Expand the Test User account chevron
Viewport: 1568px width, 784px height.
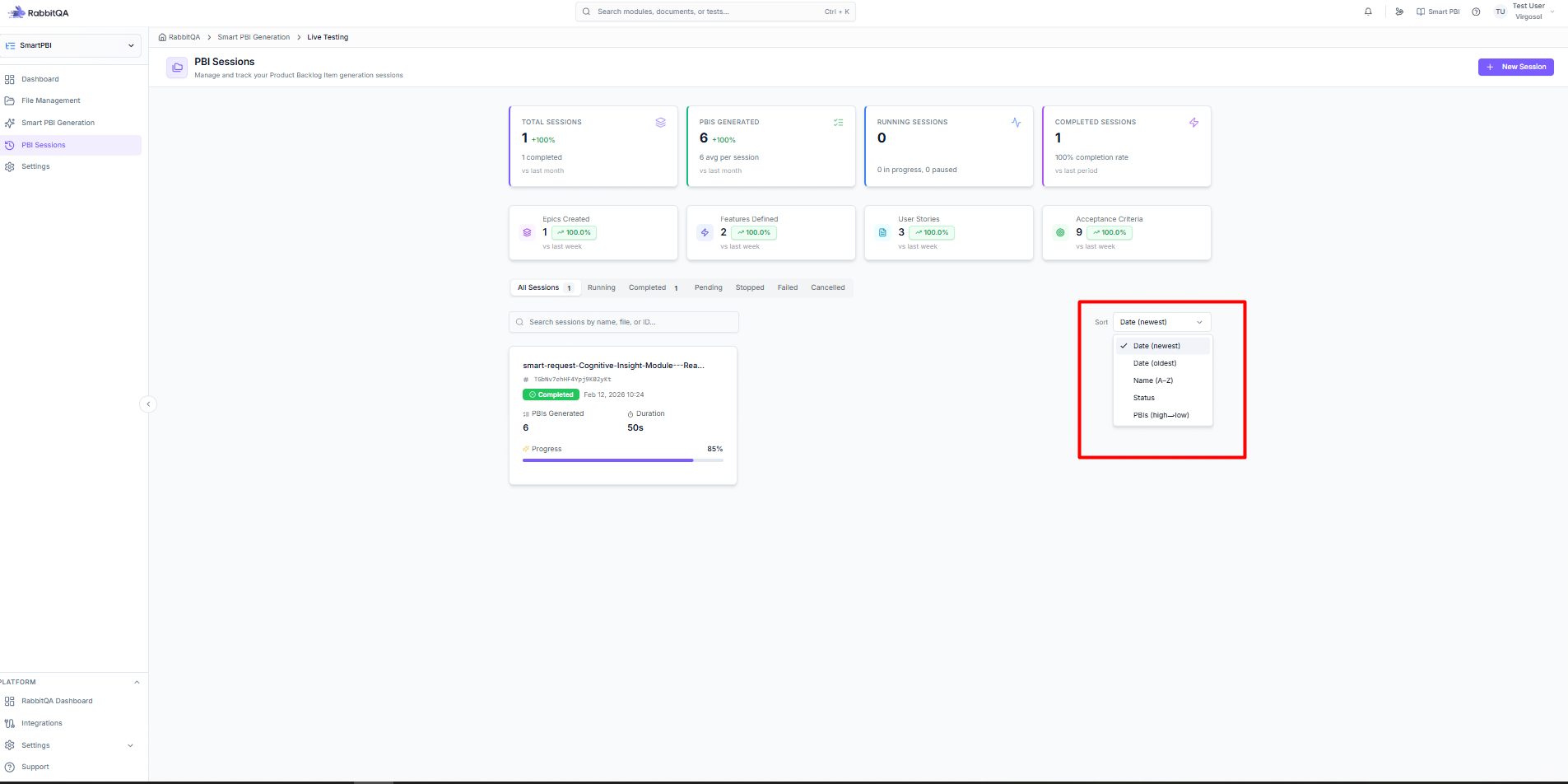[1552, 12]
